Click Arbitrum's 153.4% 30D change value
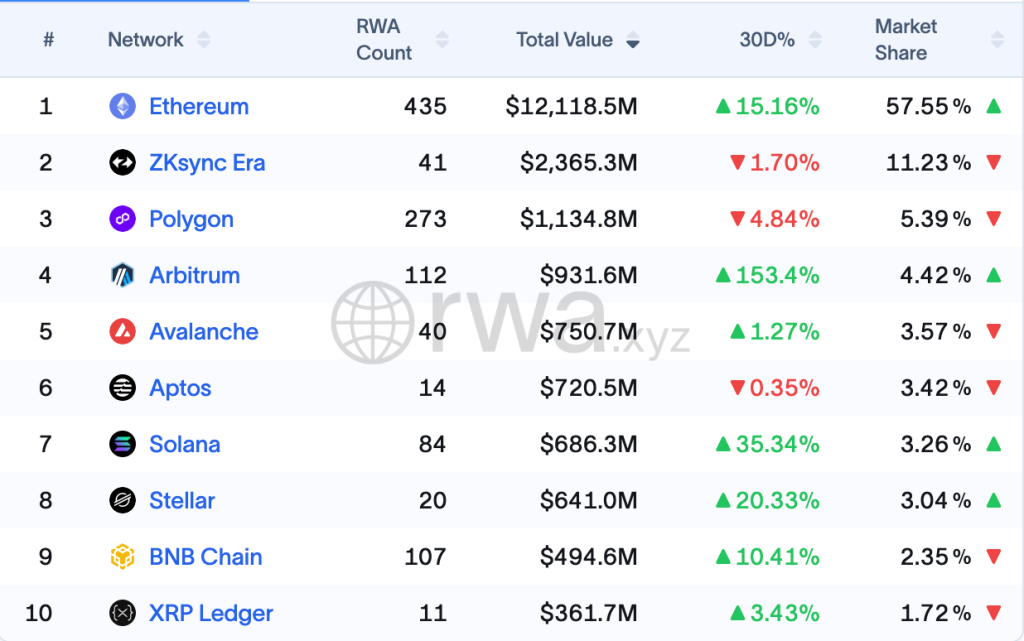The width and height of the screenshot is (1024, 641). [x=777, y=275]
